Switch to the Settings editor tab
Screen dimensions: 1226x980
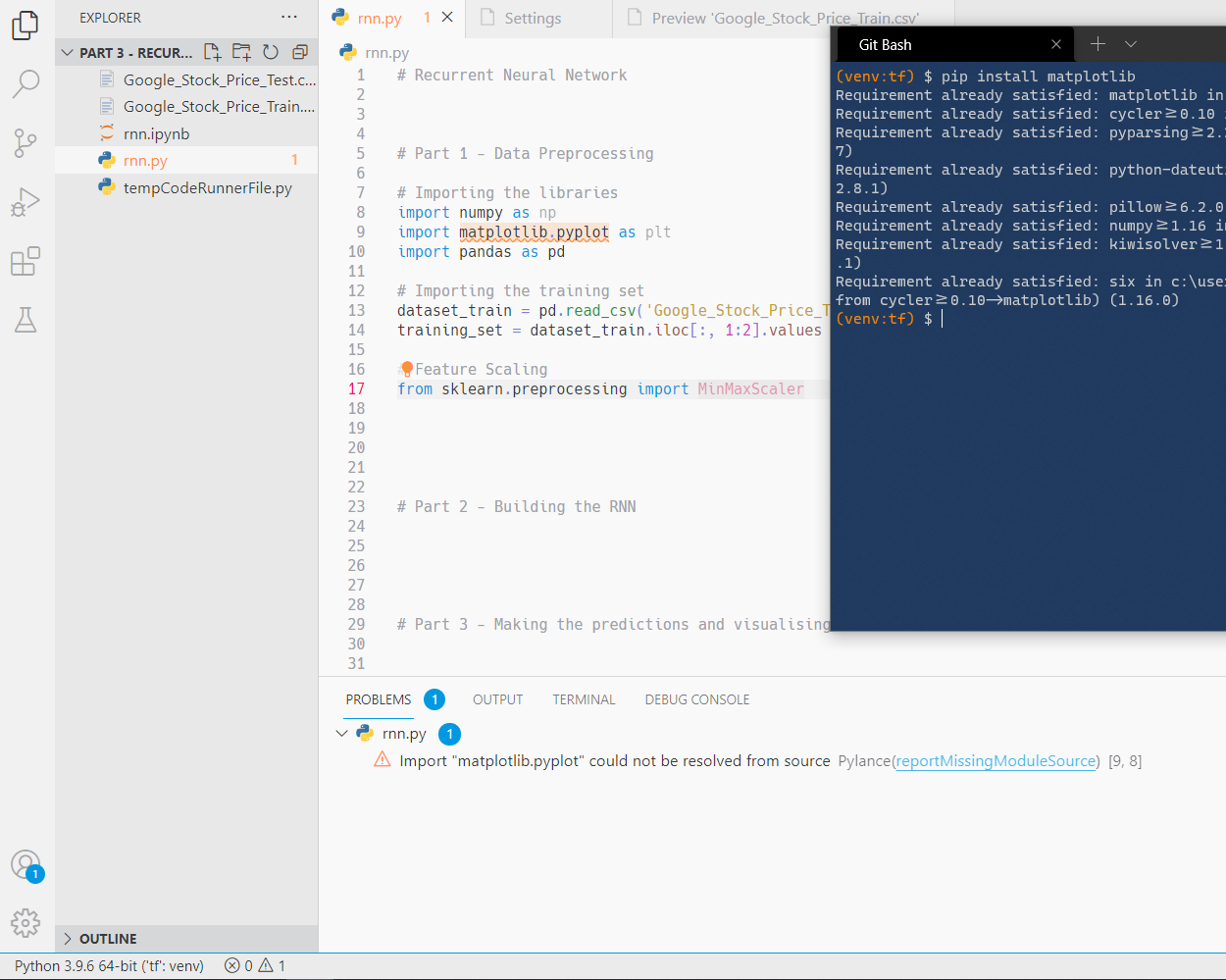click(x=533, y=18)
